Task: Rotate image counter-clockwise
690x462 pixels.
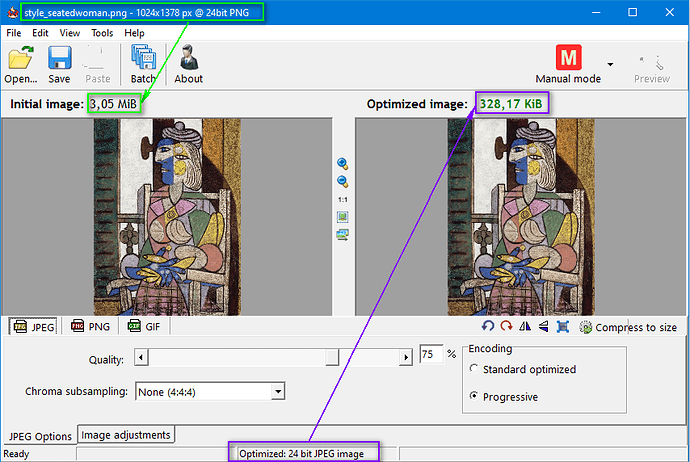Action: tap(488, 326)
